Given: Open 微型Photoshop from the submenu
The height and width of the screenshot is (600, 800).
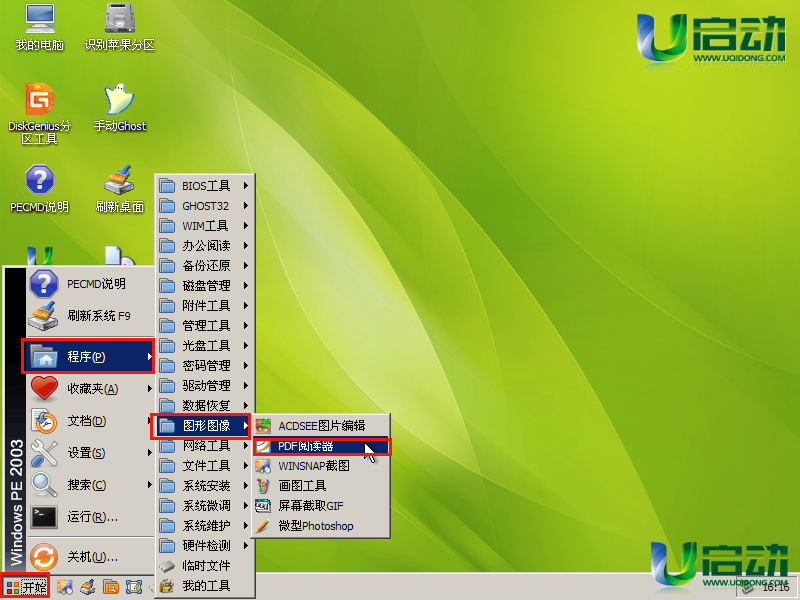Looking at the screenshot, I should (x=322, y=526).
